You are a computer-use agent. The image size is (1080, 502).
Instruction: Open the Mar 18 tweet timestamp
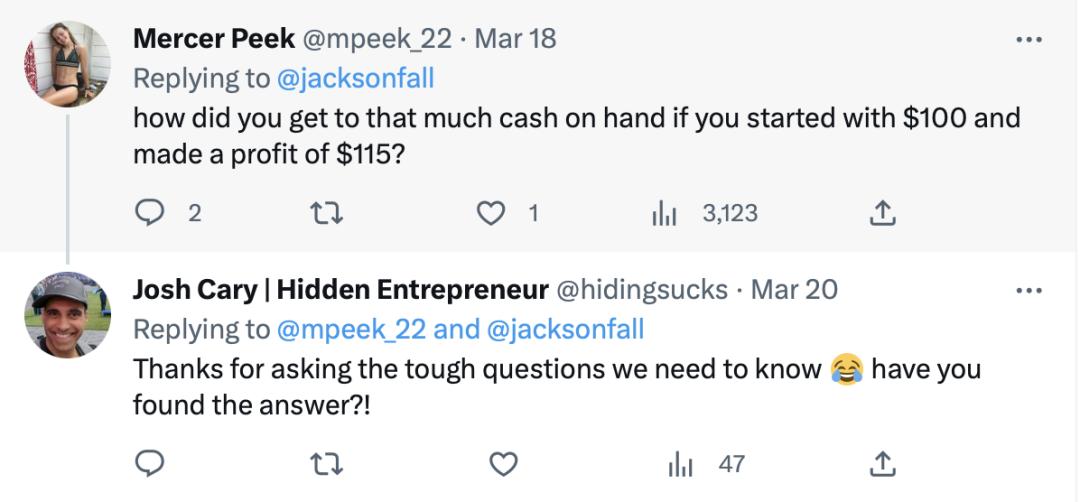(x=515, y=39)
